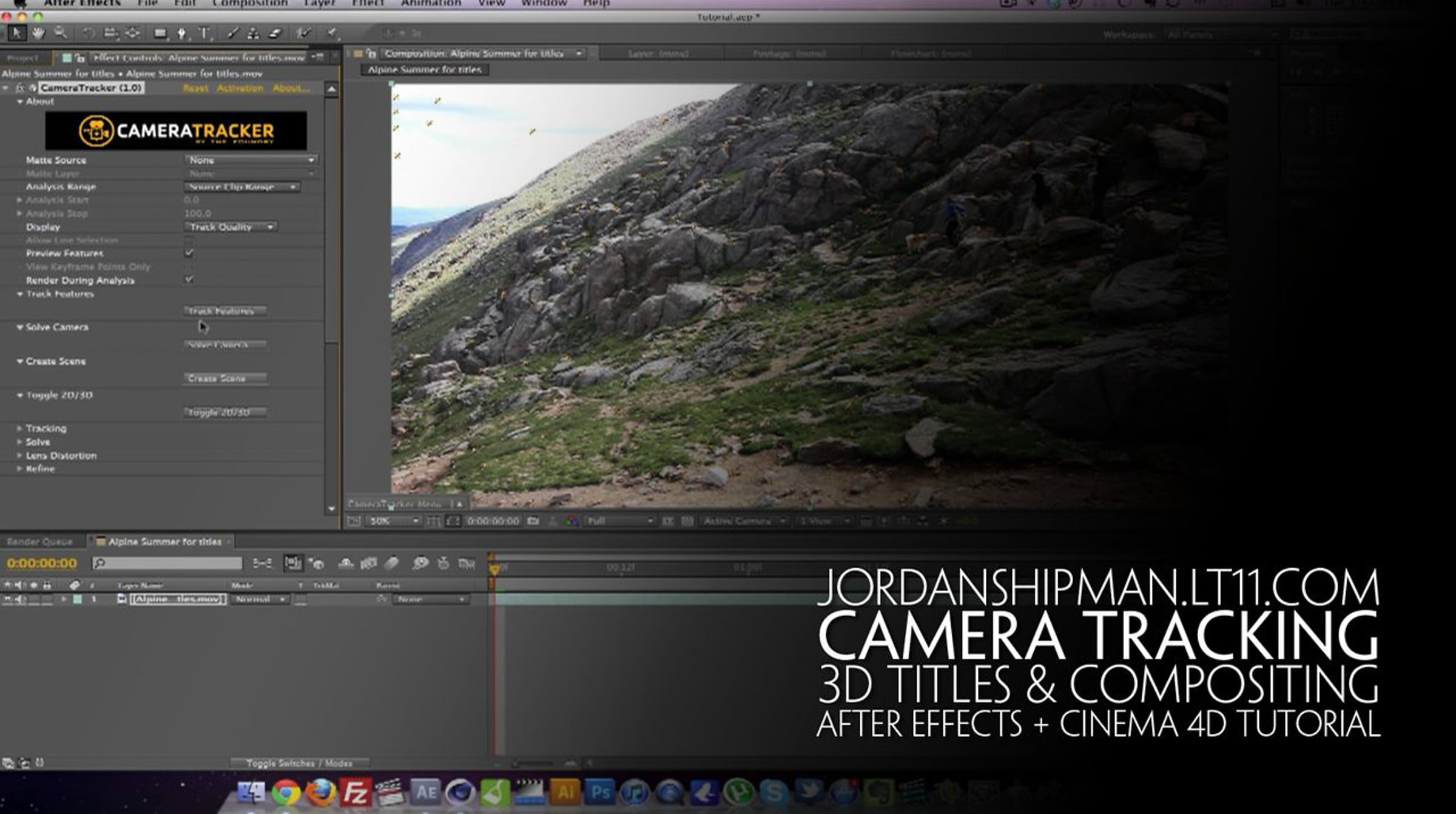Select the Puppet Pin tool
The image size is (1456, 814).
pyautogui.click(x=332, y=33)
